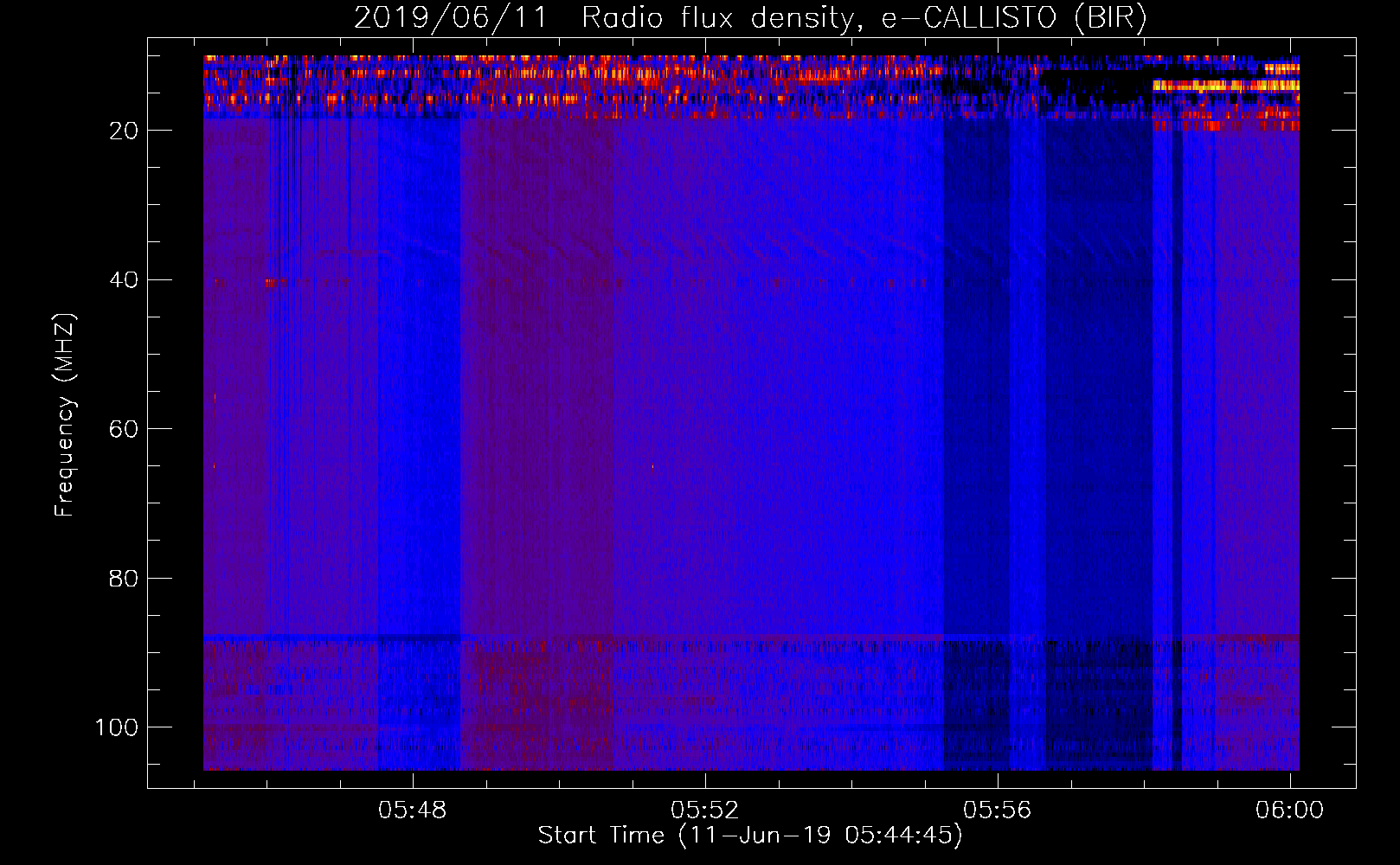The height and width of the screenshot is (865, 1400).
Task: Click the 100 MHz frequency tick label
Action: (117, 727)
